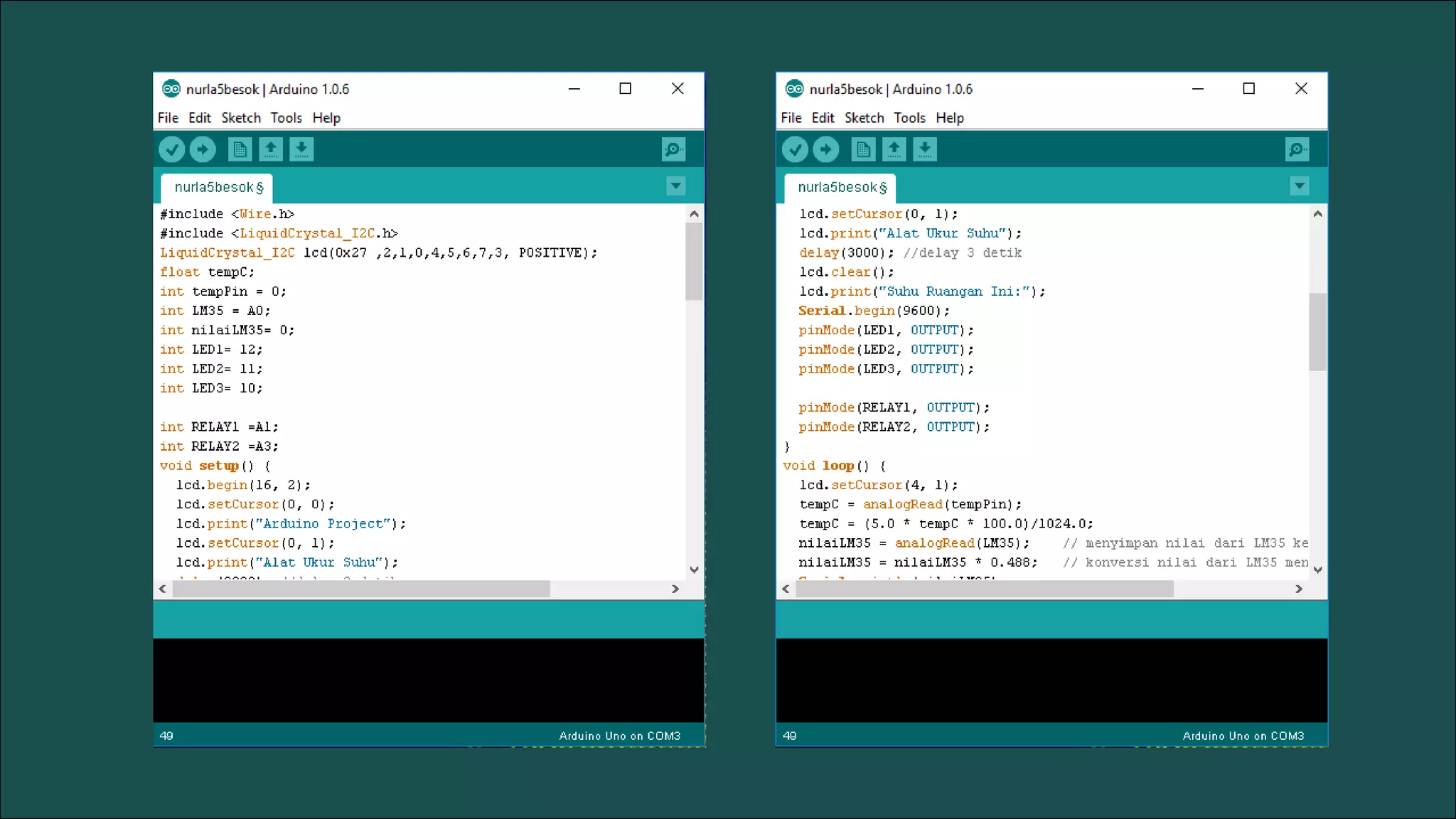This screenshot has height=819, width=1456.
Task: Click Save sketch icon in right window
Action: 924,149
